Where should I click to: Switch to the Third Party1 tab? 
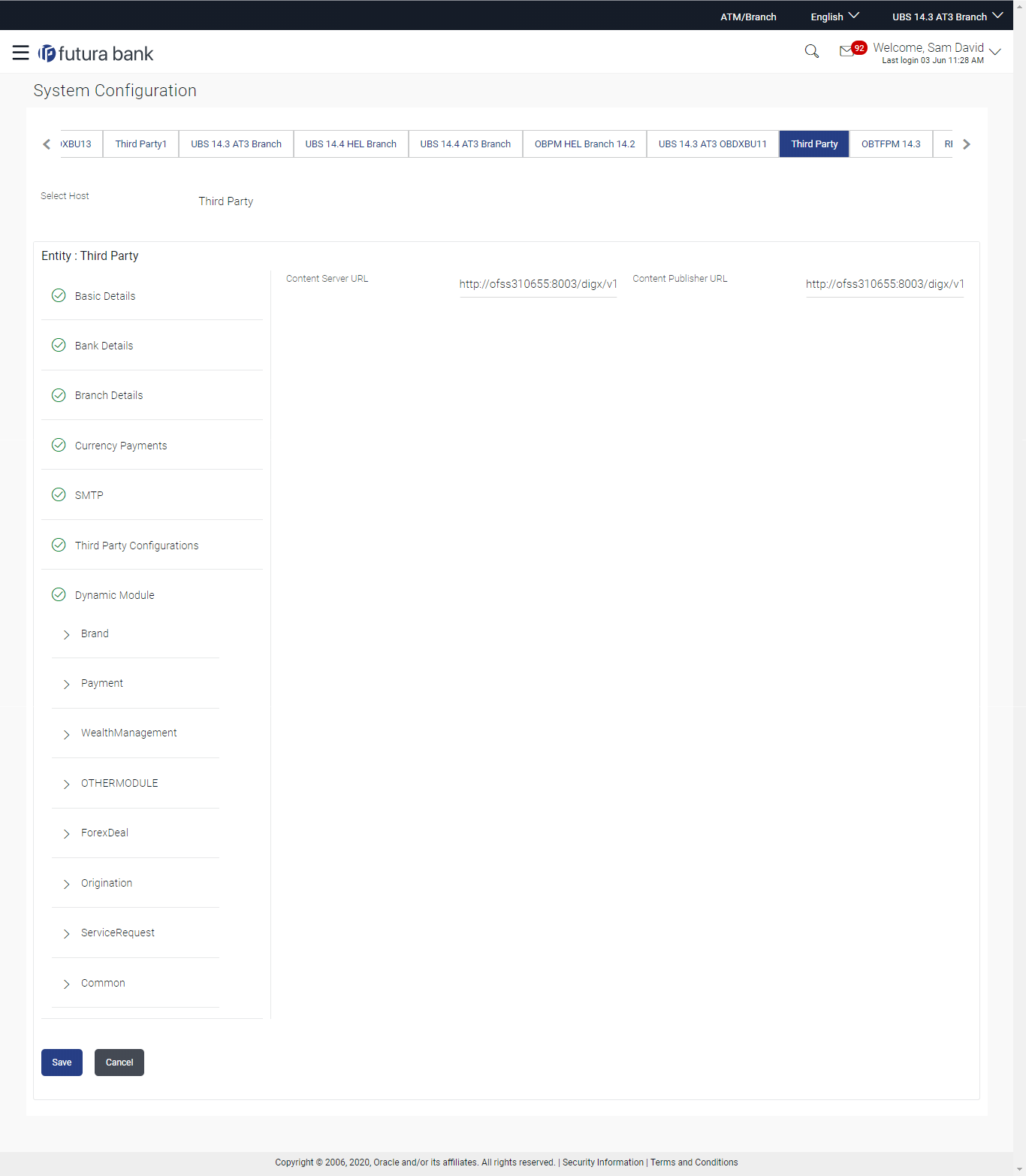pyautogui.click(x=141, y=144)
